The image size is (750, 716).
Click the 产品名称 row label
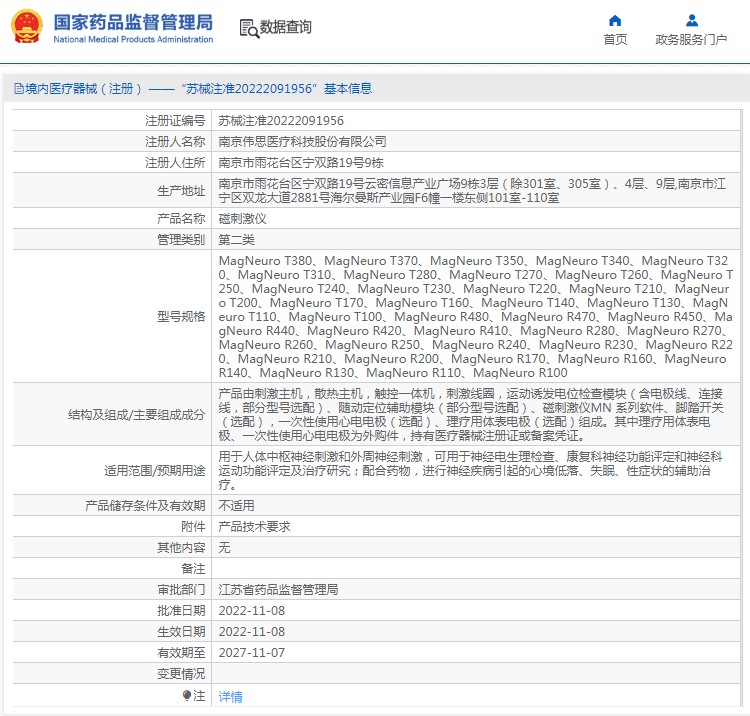181,219
